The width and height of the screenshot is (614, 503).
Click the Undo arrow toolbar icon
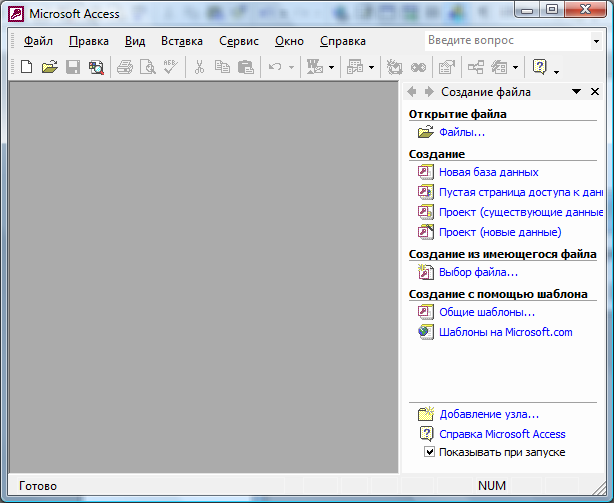tap(275, 67)
